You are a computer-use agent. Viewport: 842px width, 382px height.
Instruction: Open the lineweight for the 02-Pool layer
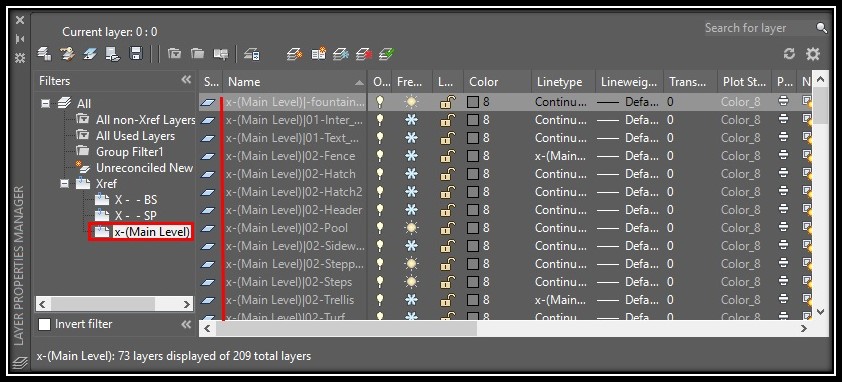click(629, 228)
